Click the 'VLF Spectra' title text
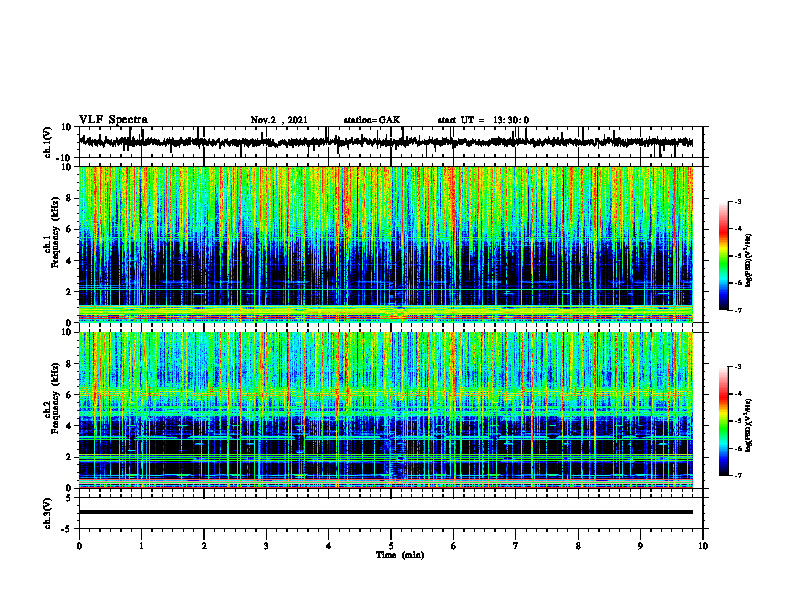This screenshot has height=612, width=792. click(113, 120)
